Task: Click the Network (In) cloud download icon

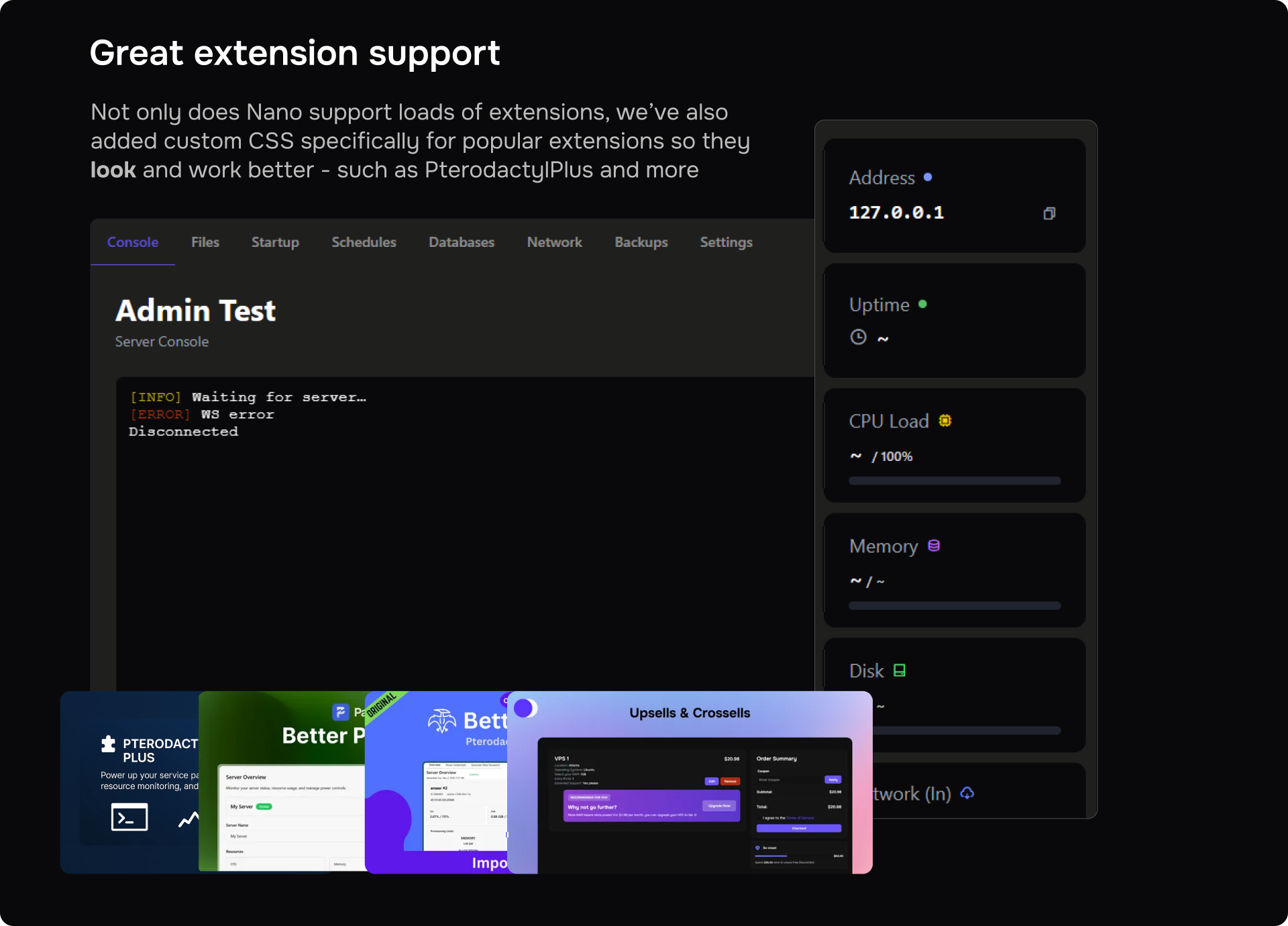Action: pos(967,793)
